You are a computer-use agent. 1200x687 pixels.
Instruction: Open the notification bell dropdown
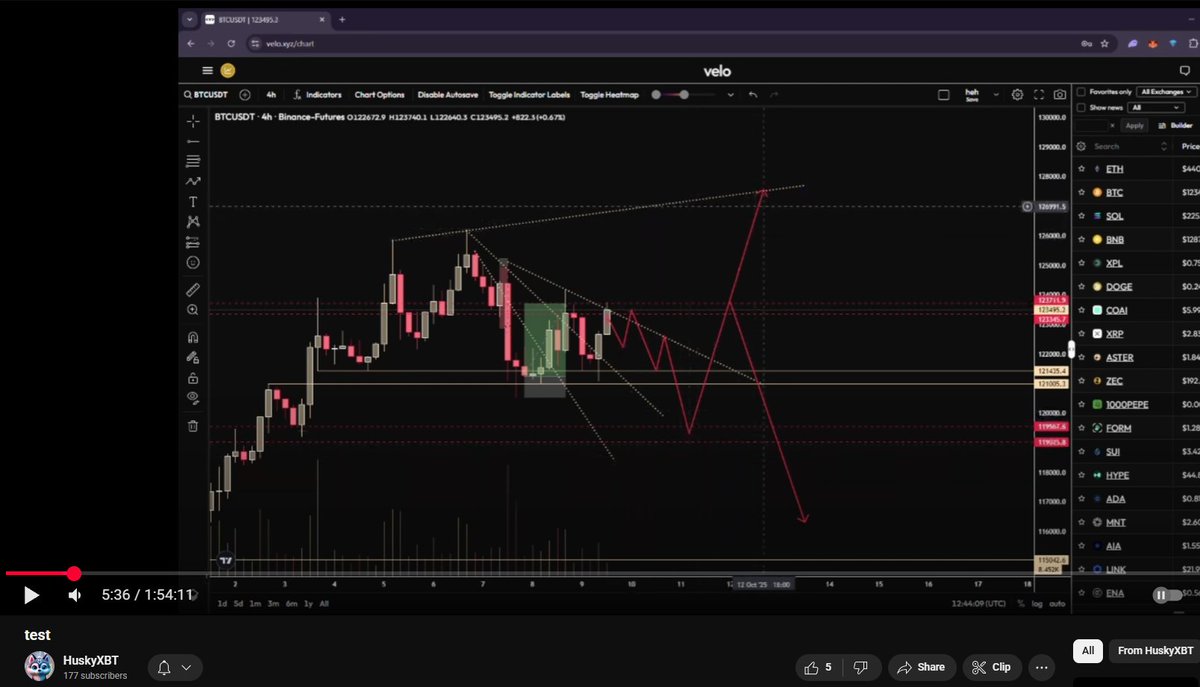pyautogui.click(x=175, y=667)
